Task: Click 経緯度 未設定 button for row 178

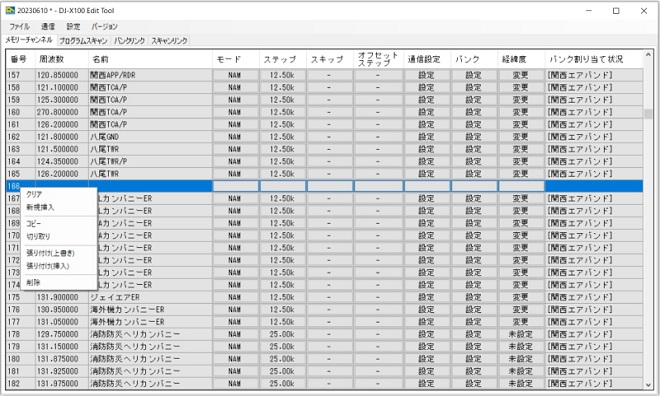Action: pos(521,335)
